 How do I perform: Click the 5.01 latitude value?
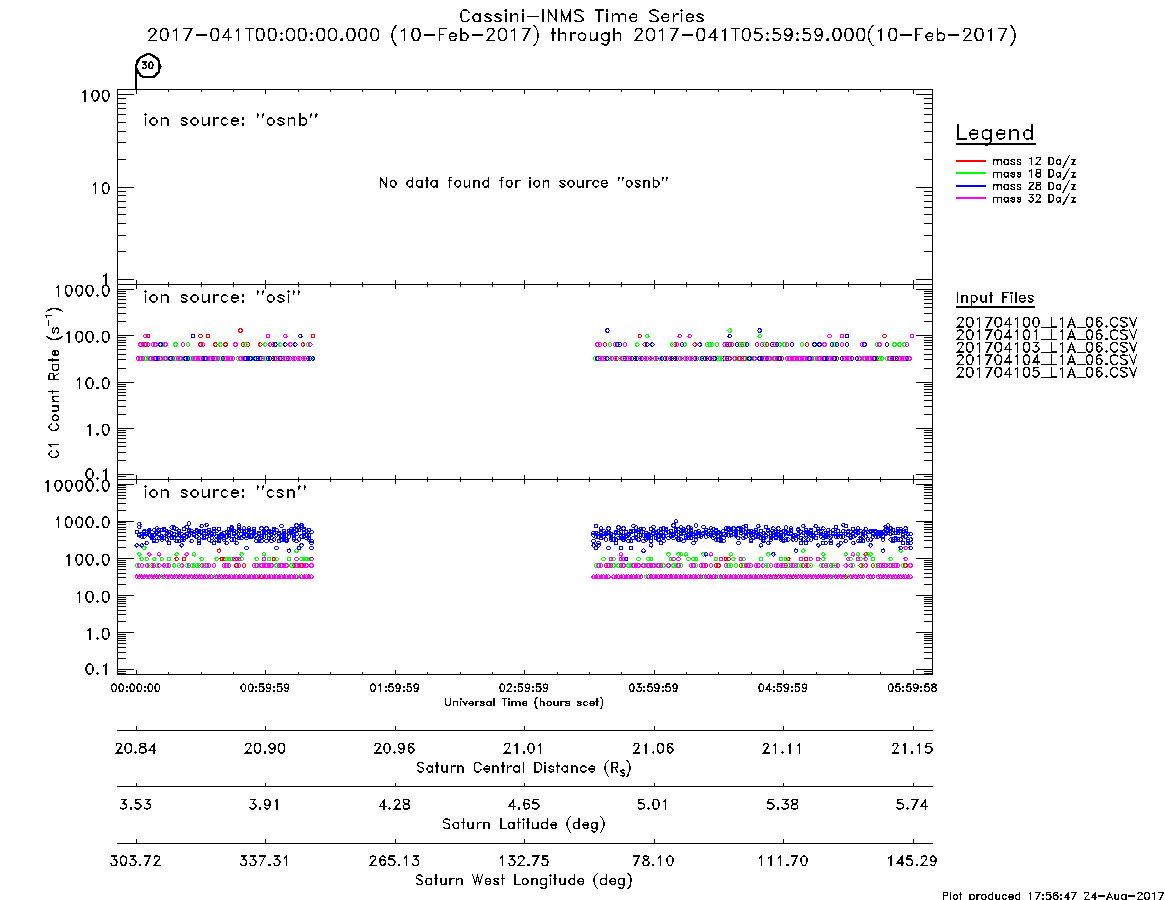pyautogui.click(x=653, y=805)
